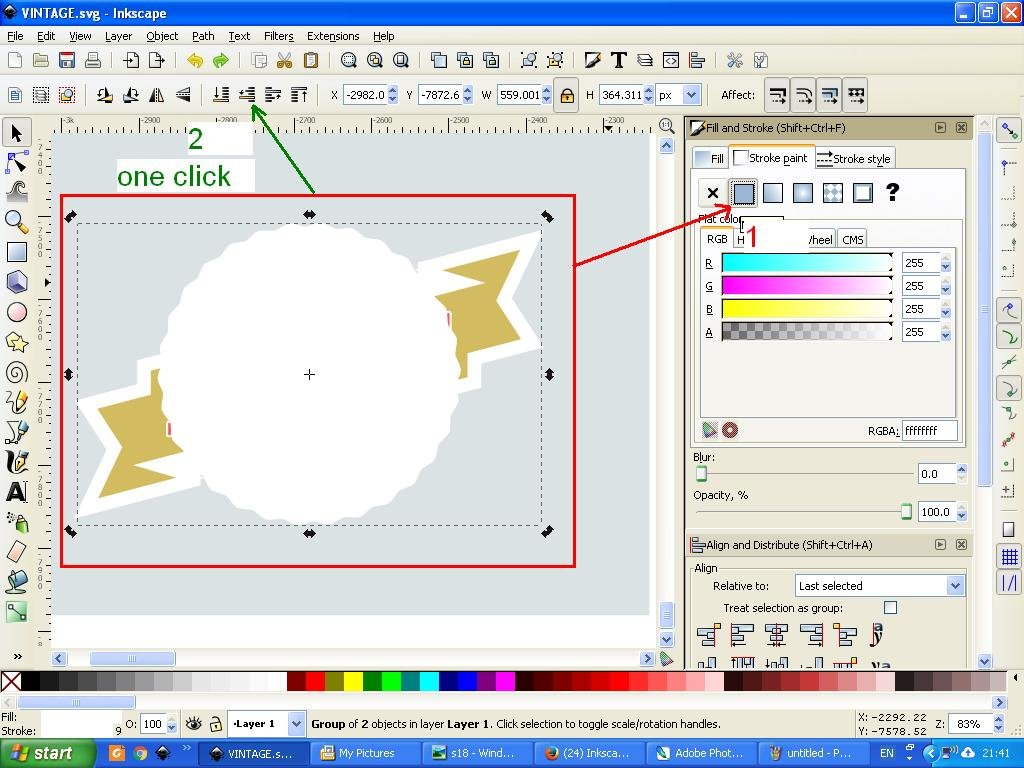Select the Star polygon tool
The image size is (1024, 768).
coord(16,342)
